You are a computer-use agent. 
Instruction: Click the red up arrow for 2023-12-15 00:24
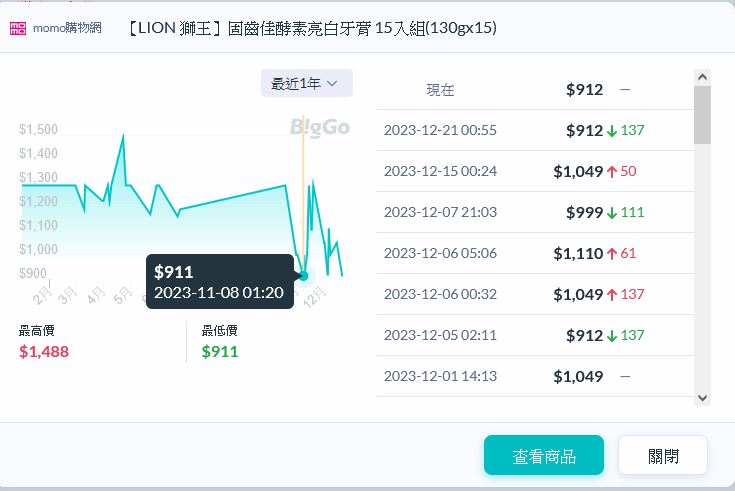pos(612,171)
